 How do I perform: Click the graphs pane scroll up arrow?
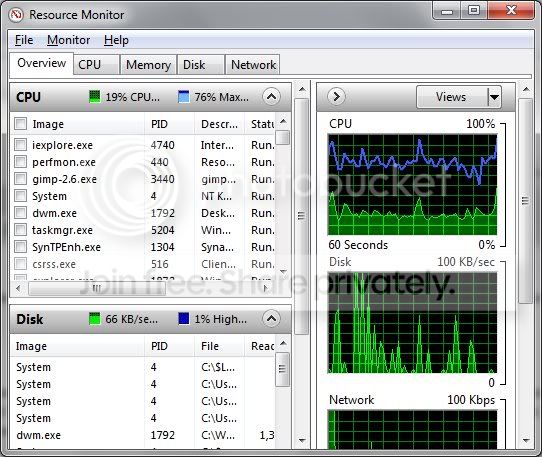point(526,90)
